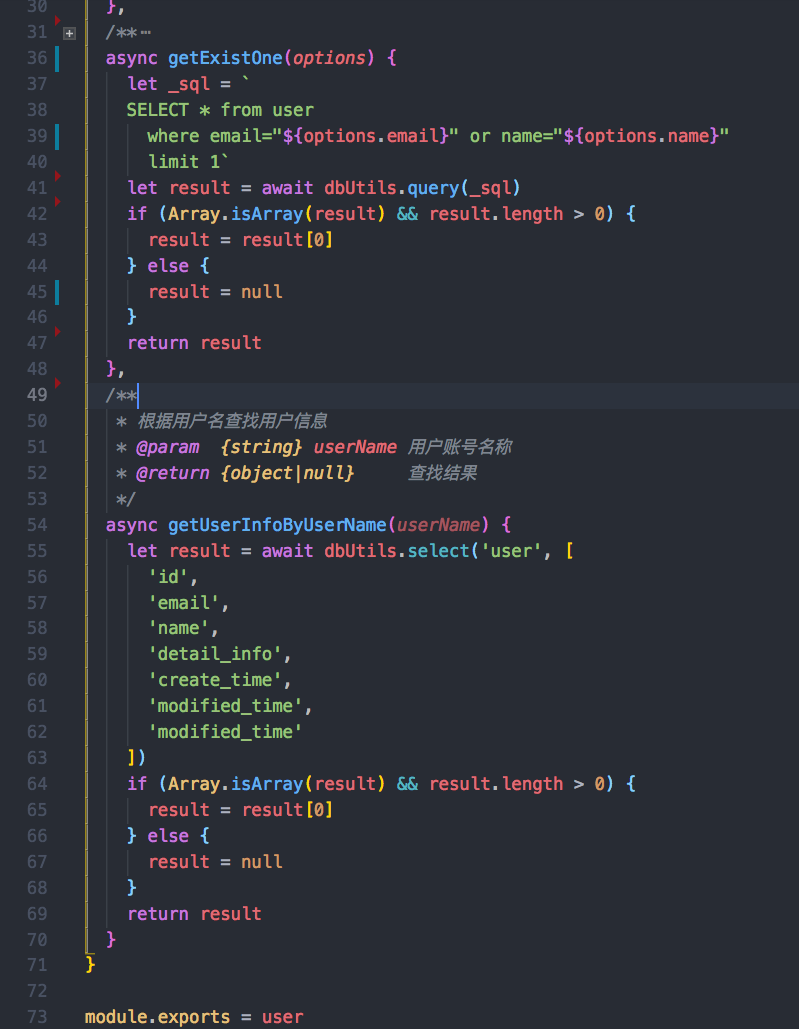Viewport: 799px width, 1029px height.
Task: Click 'modified_time' on line 62
Action: coord(225,732)
